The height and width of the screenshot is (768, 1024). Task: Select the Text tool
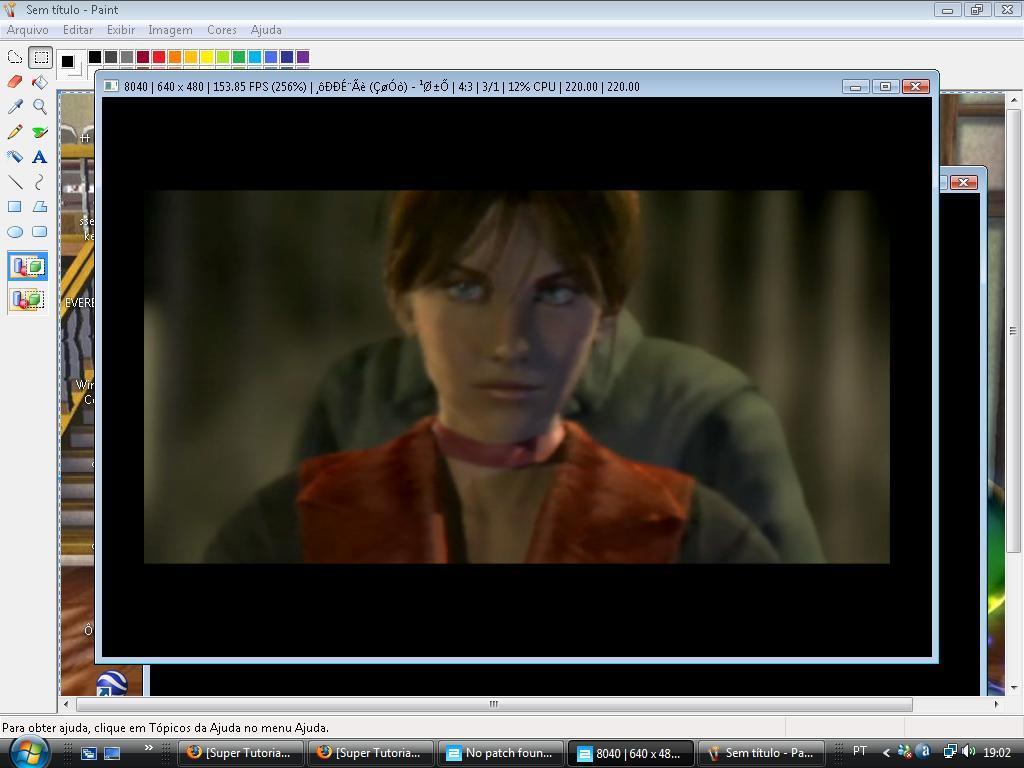[x=40, y=157]
